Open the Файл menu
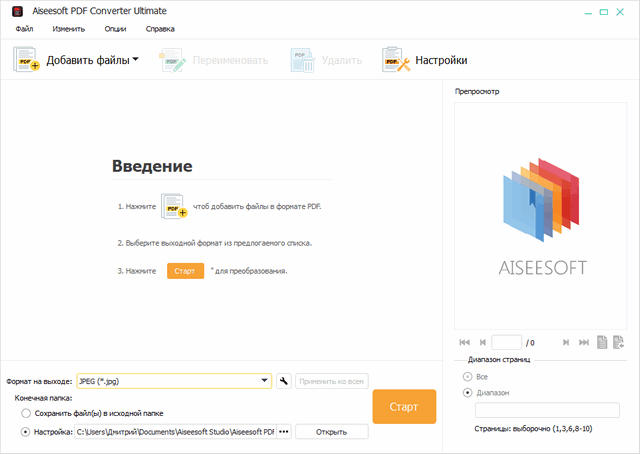The image size is (640, 454). [x=24, y=29]
